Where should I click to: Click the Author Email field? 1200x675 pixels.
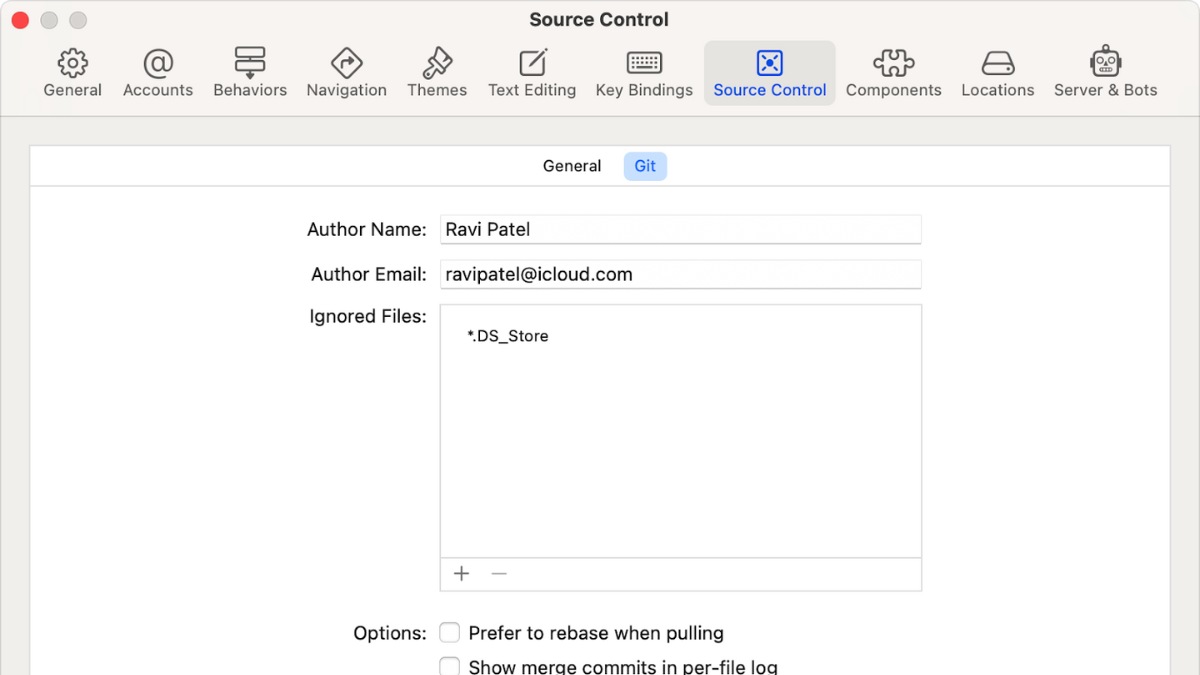tap(680, 274)
